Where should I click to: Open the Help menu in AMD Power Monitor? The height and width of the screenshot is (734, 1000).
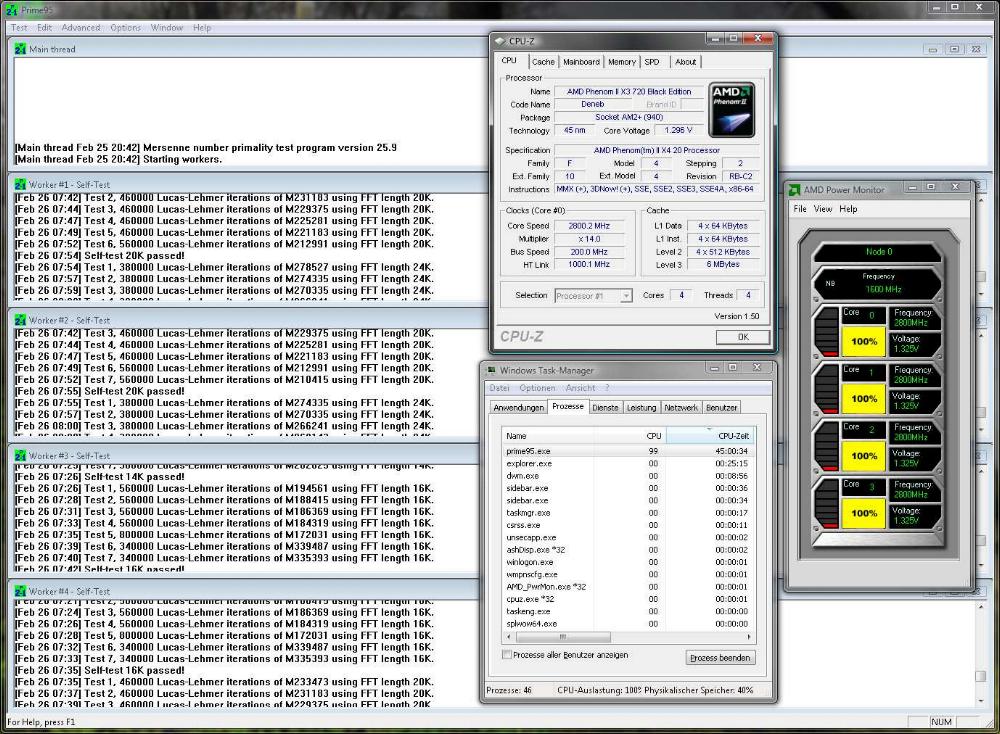point(848,209)
